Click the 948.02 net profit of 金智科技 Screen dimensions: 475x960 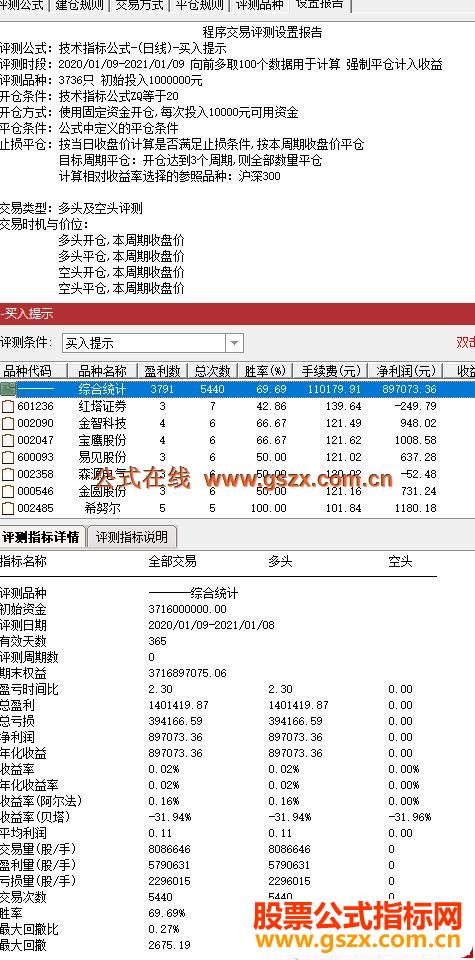[419, 424]
